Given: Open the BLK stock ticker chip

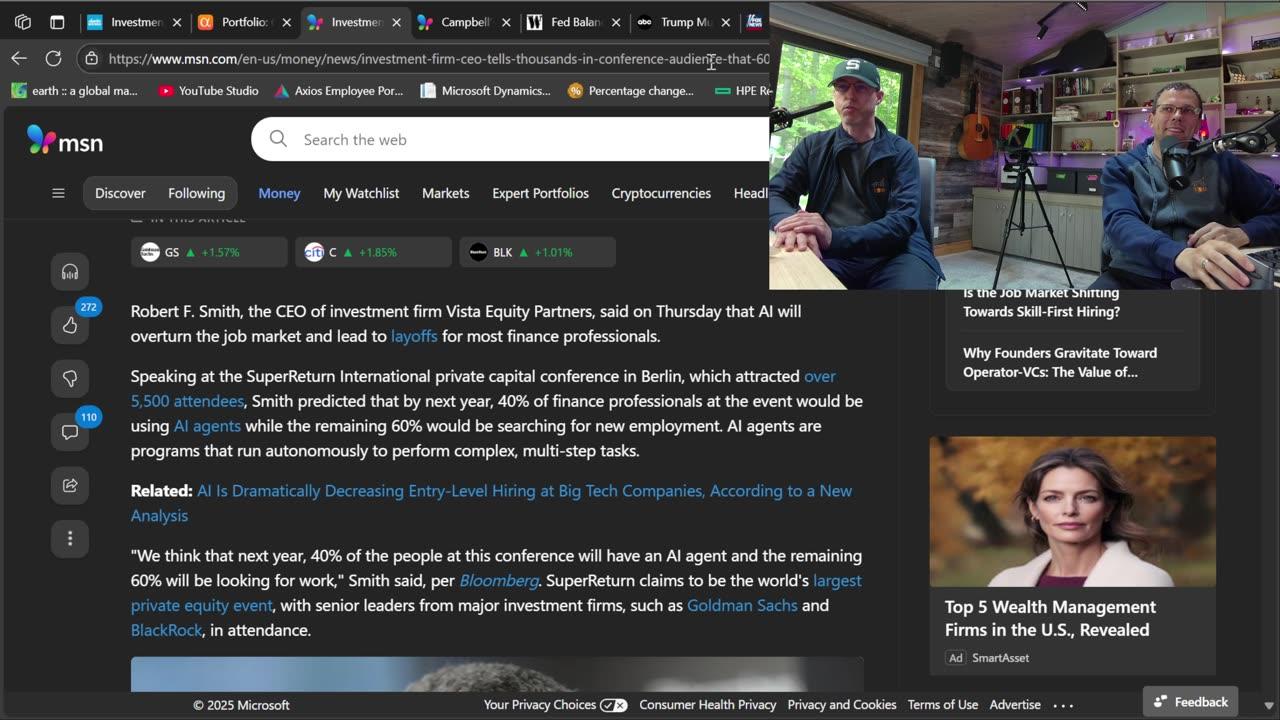Looking at the screenshot, I should click(x=537, y=252).
